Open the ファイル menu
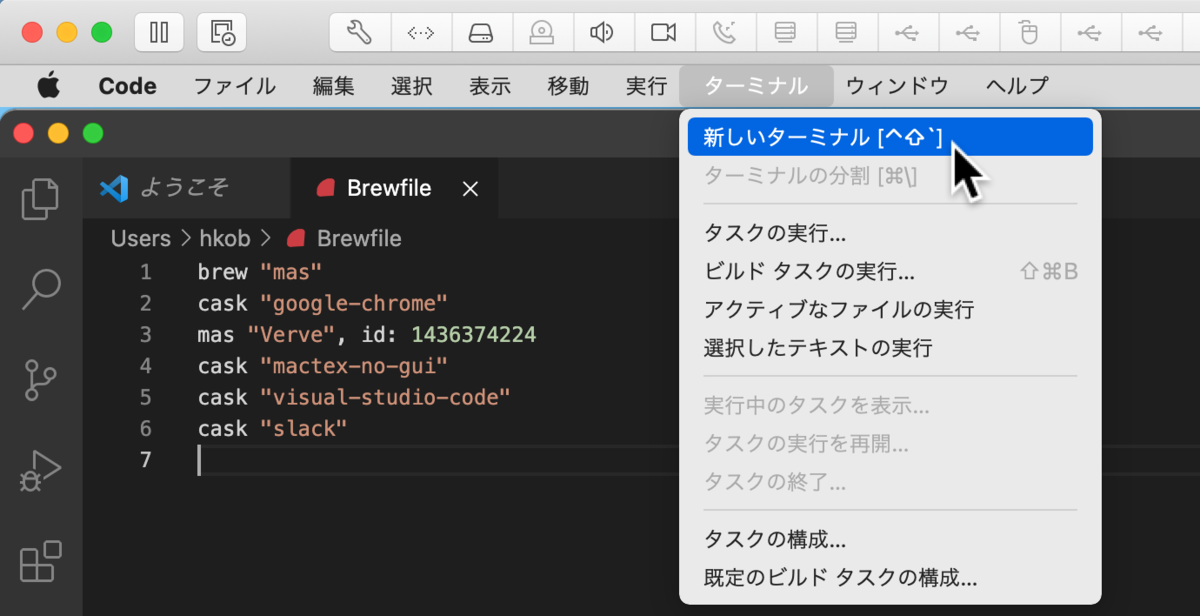This screenshot has height=616, width=1200. pos(234,86)
